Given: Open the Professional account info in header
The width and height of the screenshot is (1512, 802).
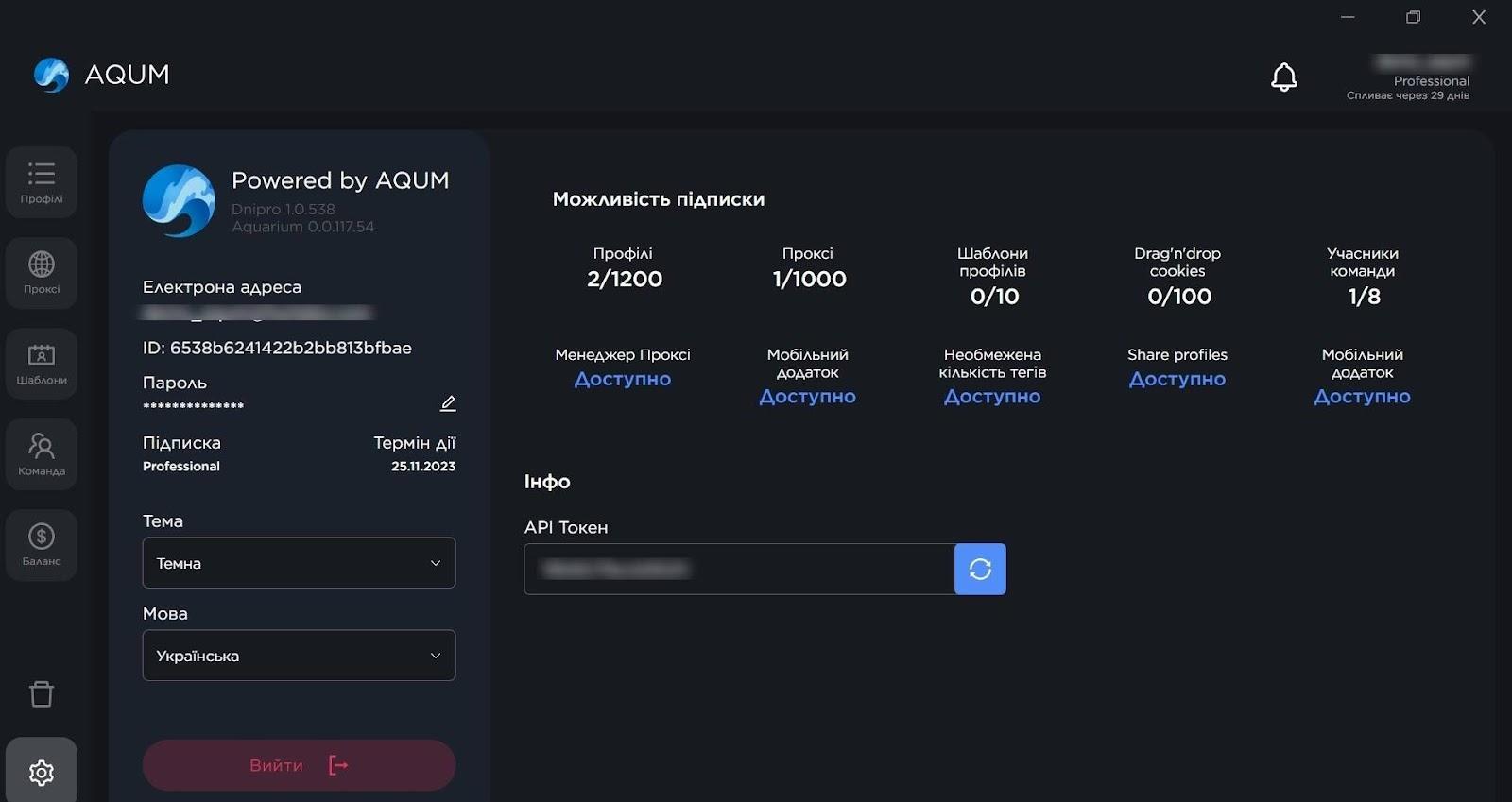Looking at the screenshot, I should point(1408,77).
